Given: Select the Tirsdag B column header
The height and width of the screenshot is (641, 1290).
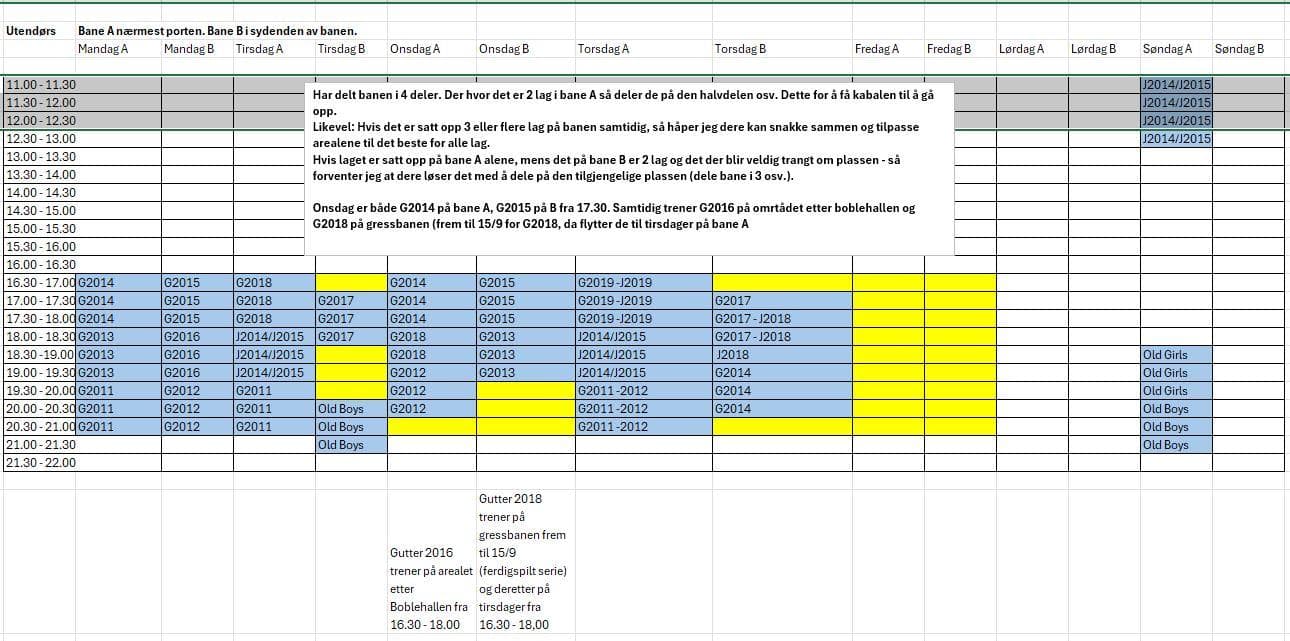Looking at the screenshot, I should pyautogui.click(x=351, y=49).
